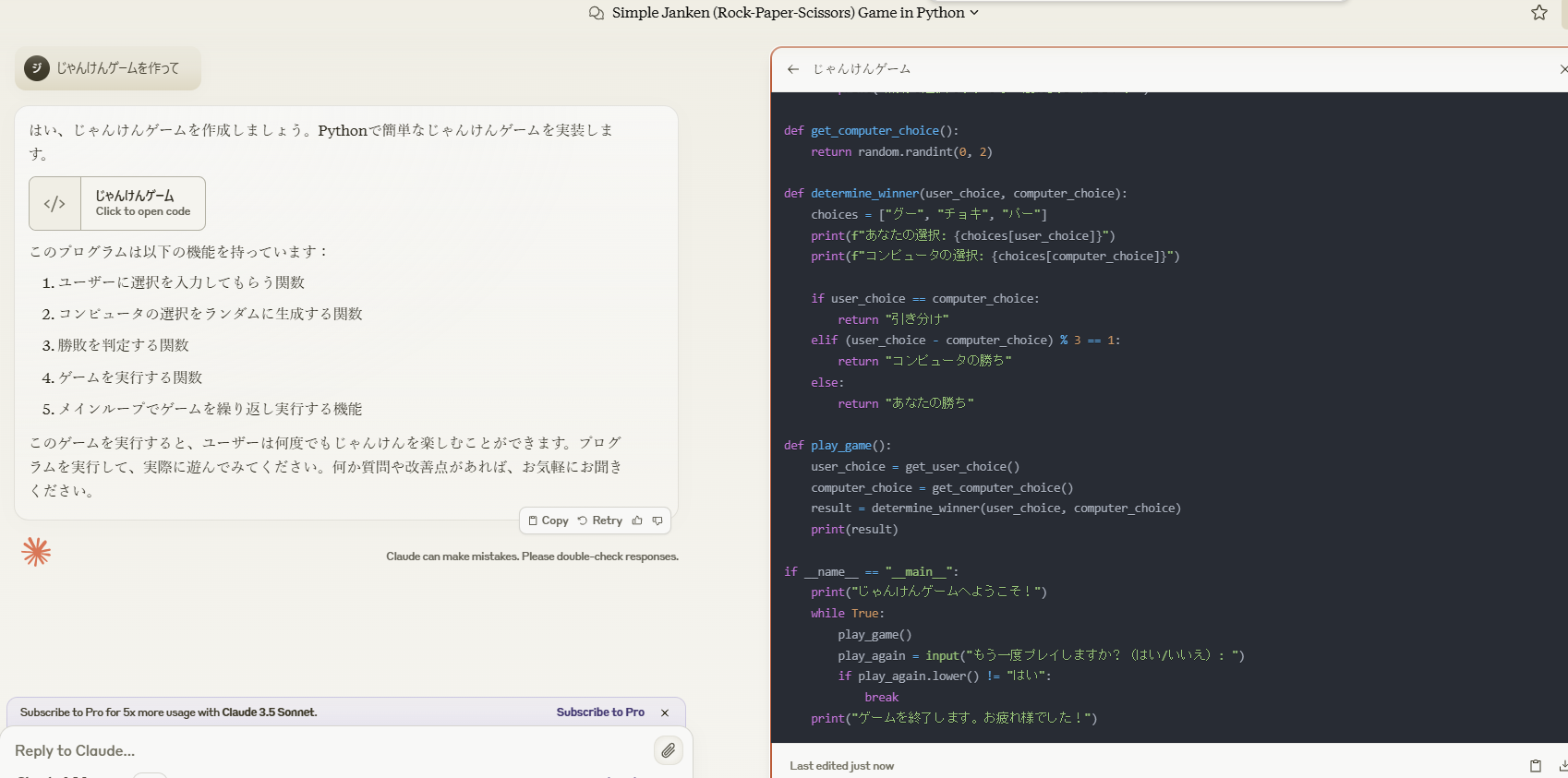This screenshot has width=1568, height=778.
Task: Go back using the artifact panel arrow
Action: tap(792, 69)
